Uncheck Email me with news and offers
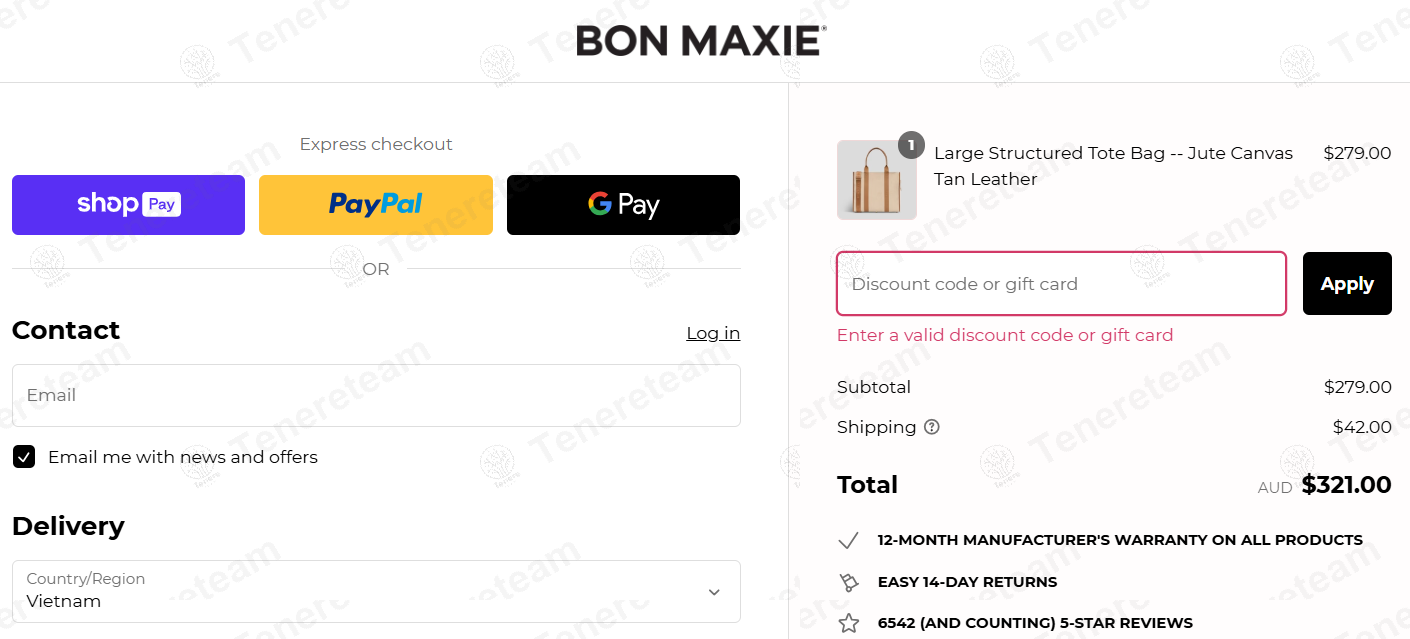 click(x=24, y=457)
